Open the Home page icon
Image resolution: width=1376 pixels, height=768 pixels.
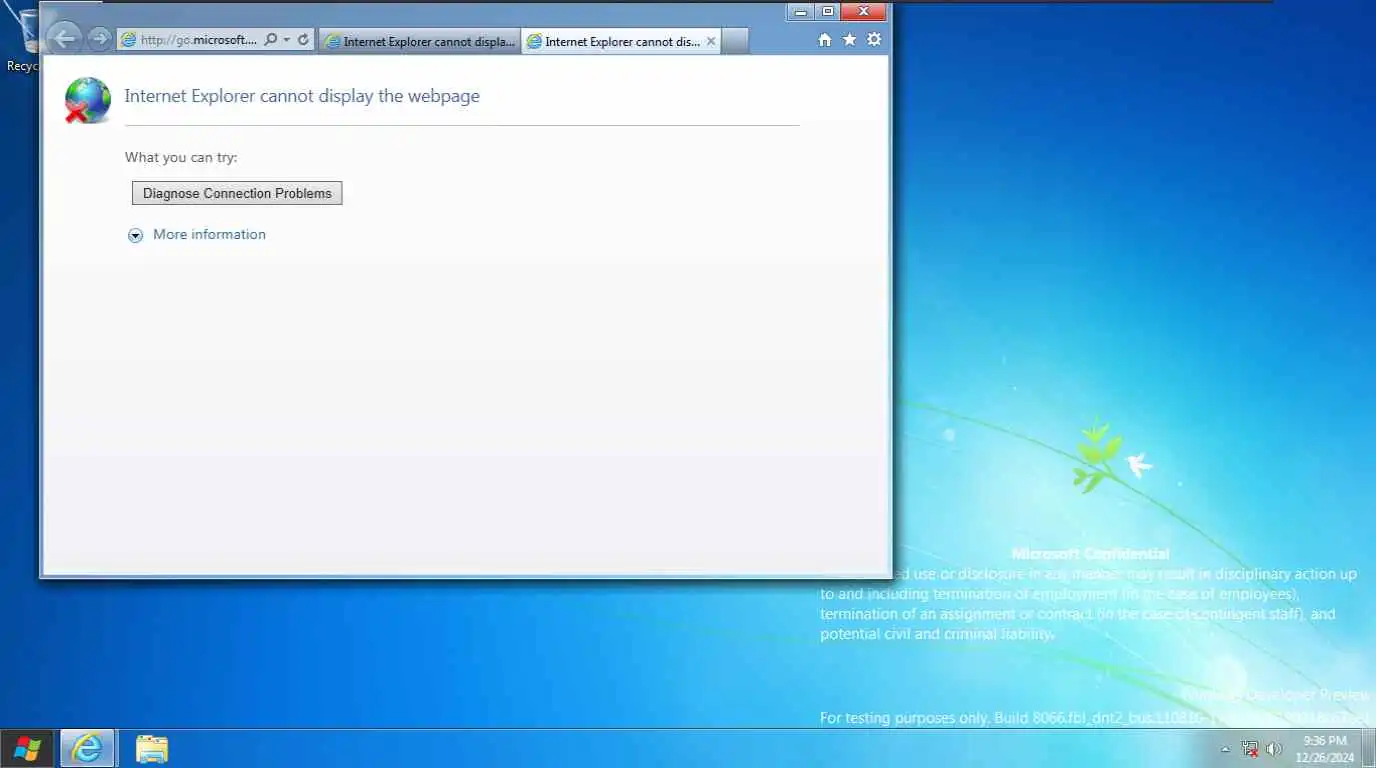[x=825, y=40]
